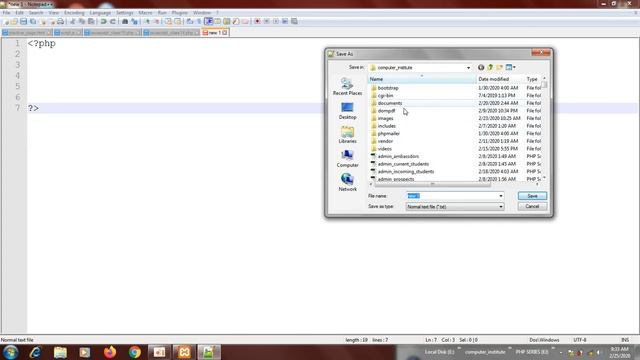Sort files by Date modified column

pos(500,79)
